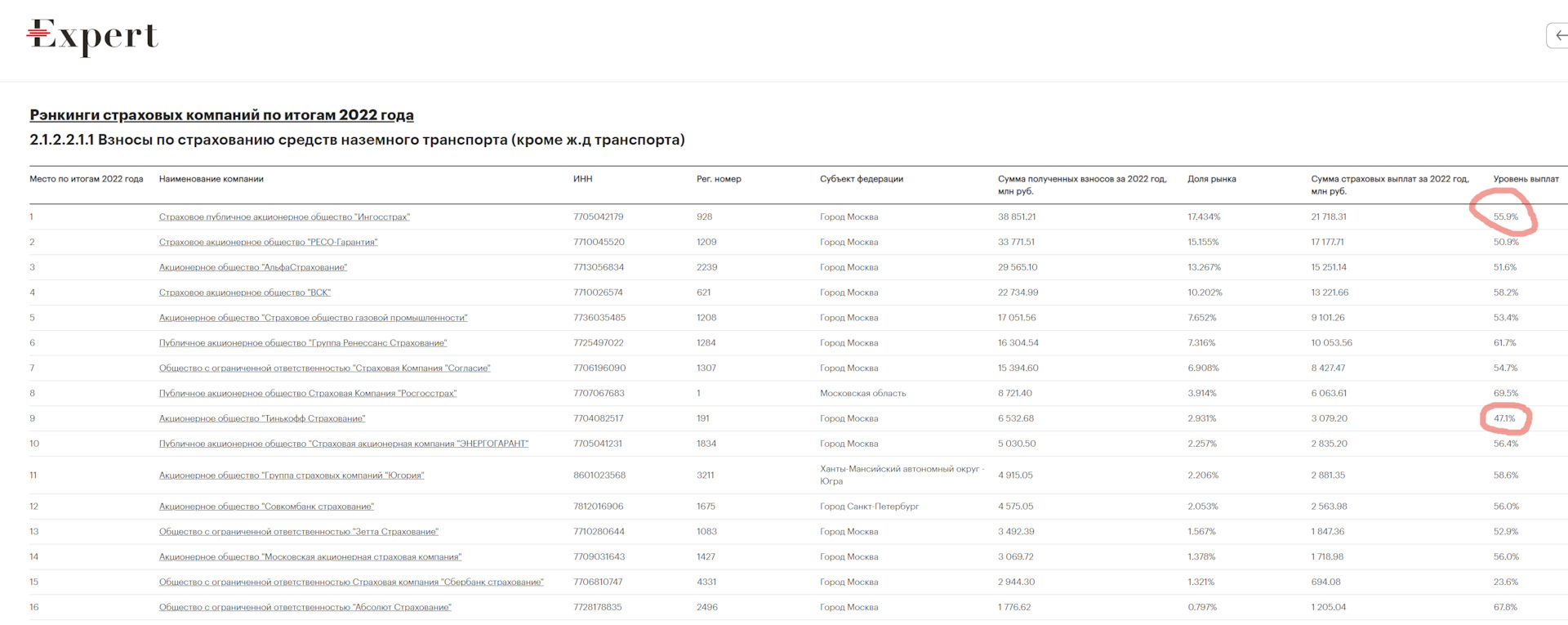Click the 'Рег. номер' column header
Viewport: 1568px width, 625px height.
point(719,179)
